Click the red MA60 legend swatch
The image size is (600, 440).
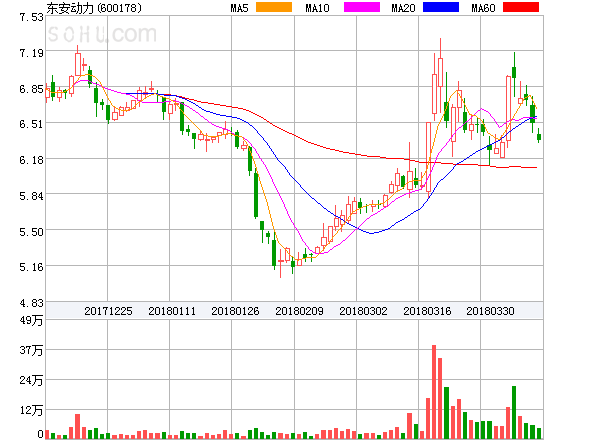pyautogui.click(x=521, y=7)
